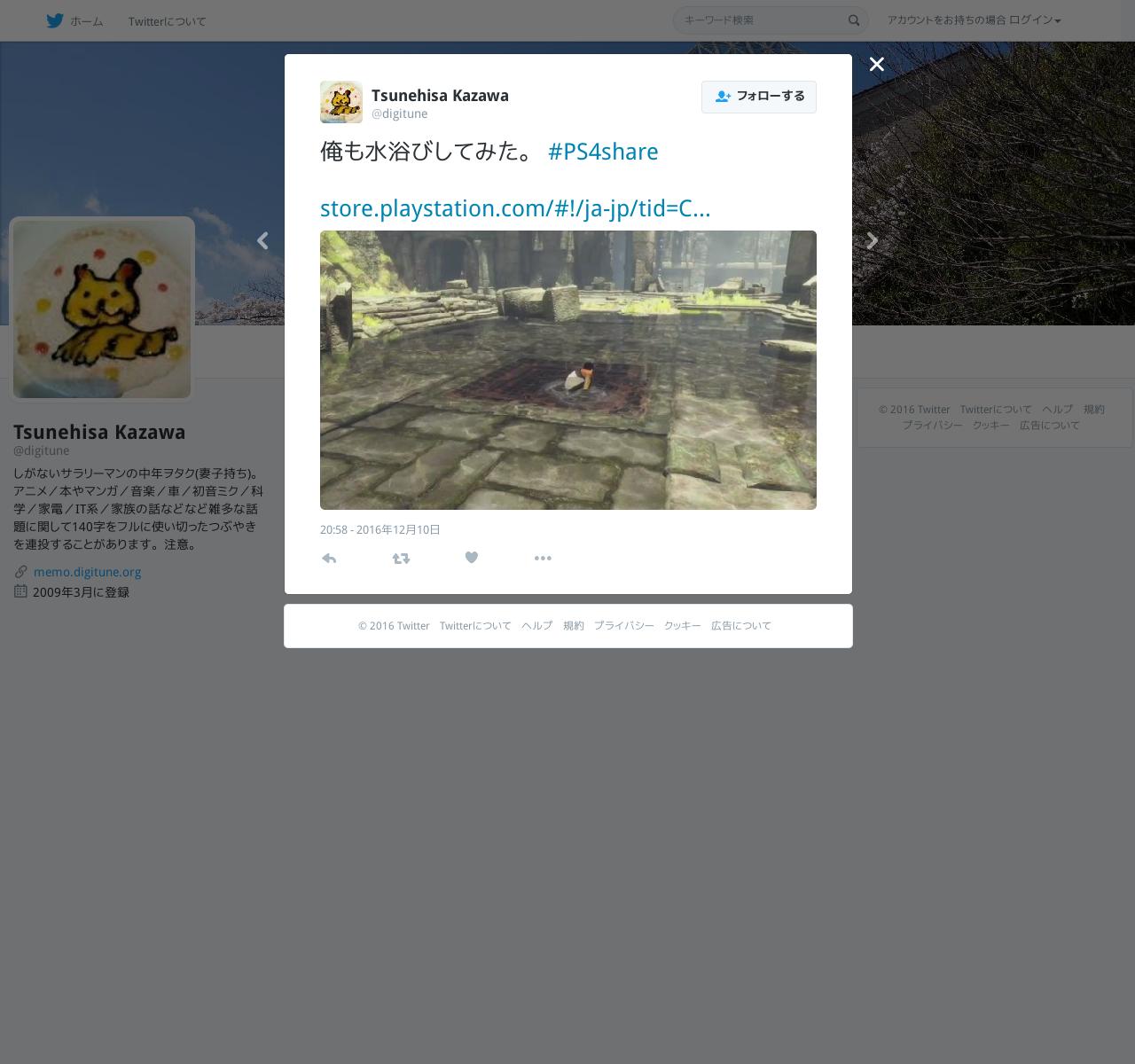Open Twitterについて in the right sidebar footer
This screenshot has width=1135, height=1064.
[x=996, y=410]
